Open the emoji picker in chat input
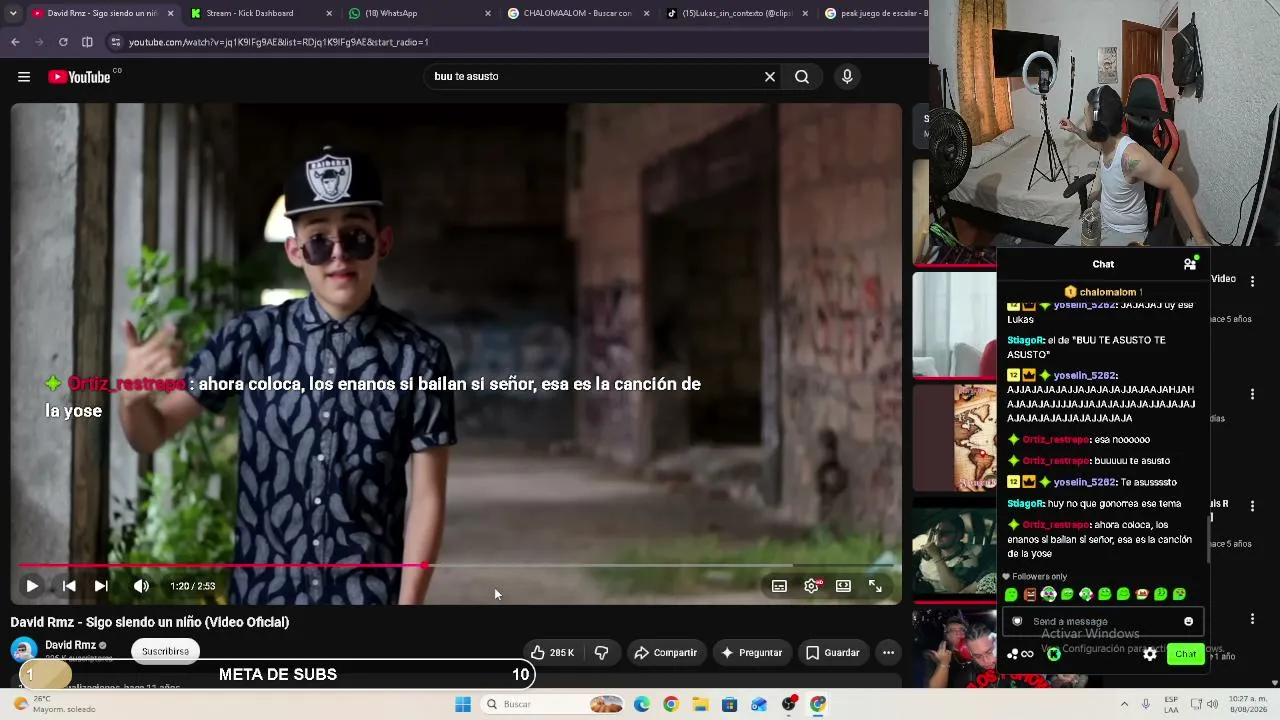 click(1188, 621)
